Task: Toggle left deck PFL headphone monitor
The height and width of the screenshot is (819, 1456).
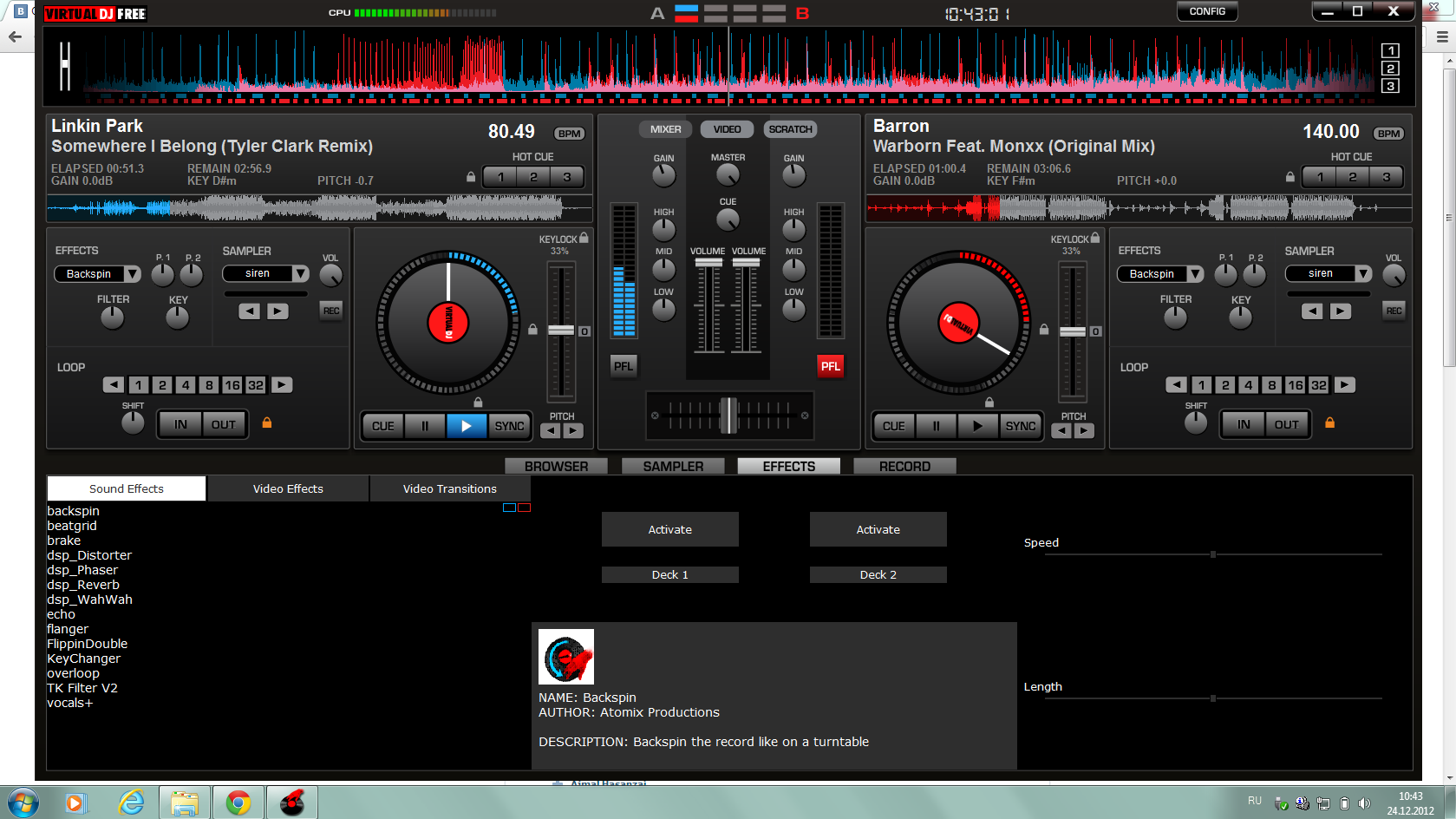Action: [624, 366]
